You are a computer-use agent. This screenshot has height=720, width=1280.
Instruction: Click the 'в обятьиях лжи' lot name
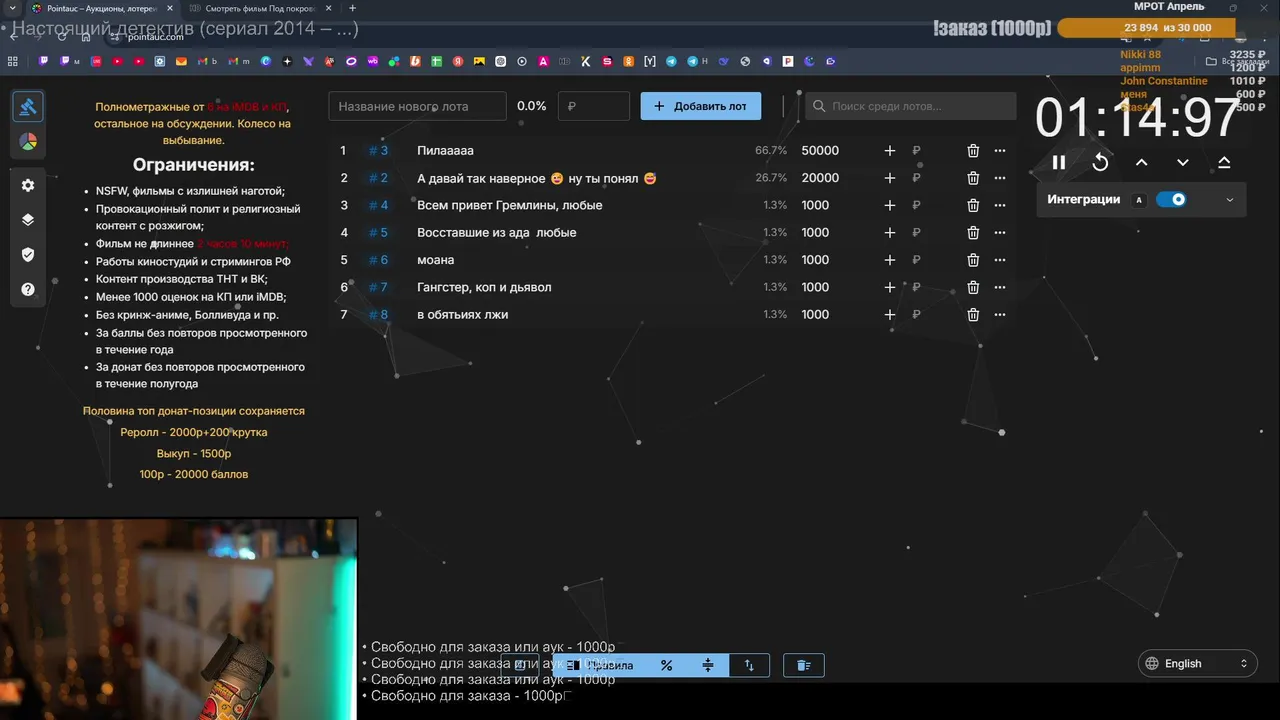(463, 314)
